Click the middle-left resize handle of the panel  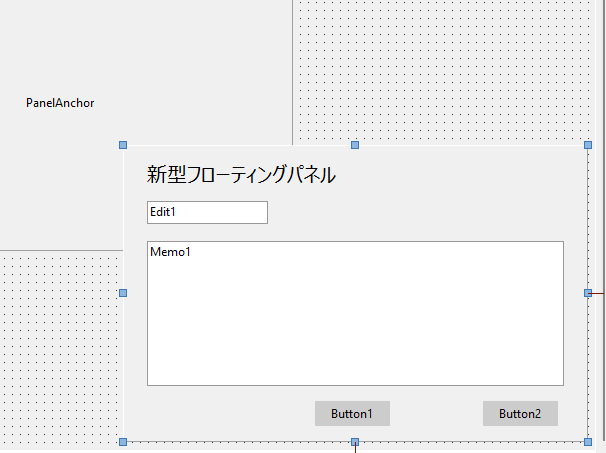click(x=124, y=293)
